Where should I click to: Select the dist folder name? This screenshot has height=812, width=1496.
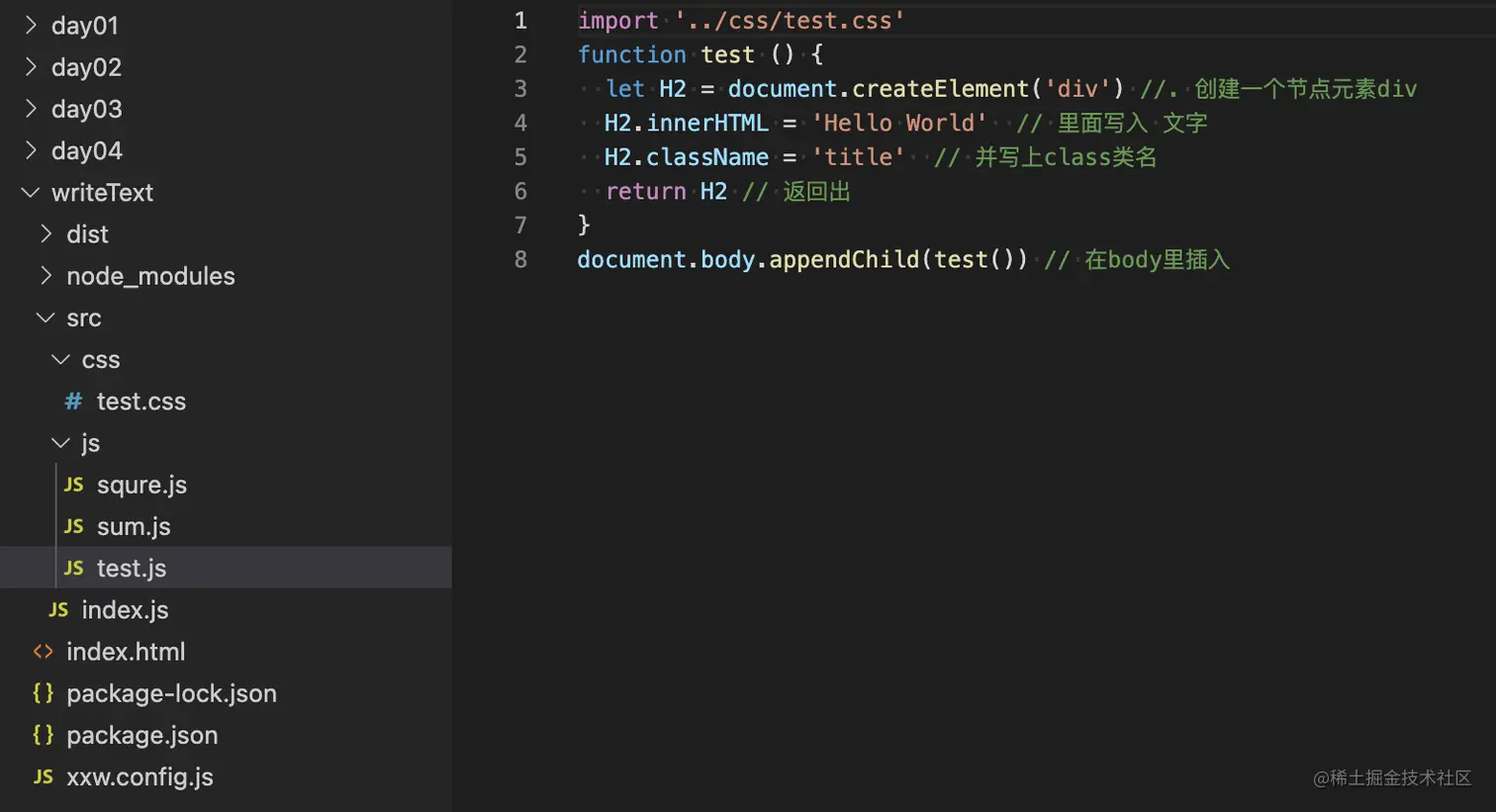[87, 233]
